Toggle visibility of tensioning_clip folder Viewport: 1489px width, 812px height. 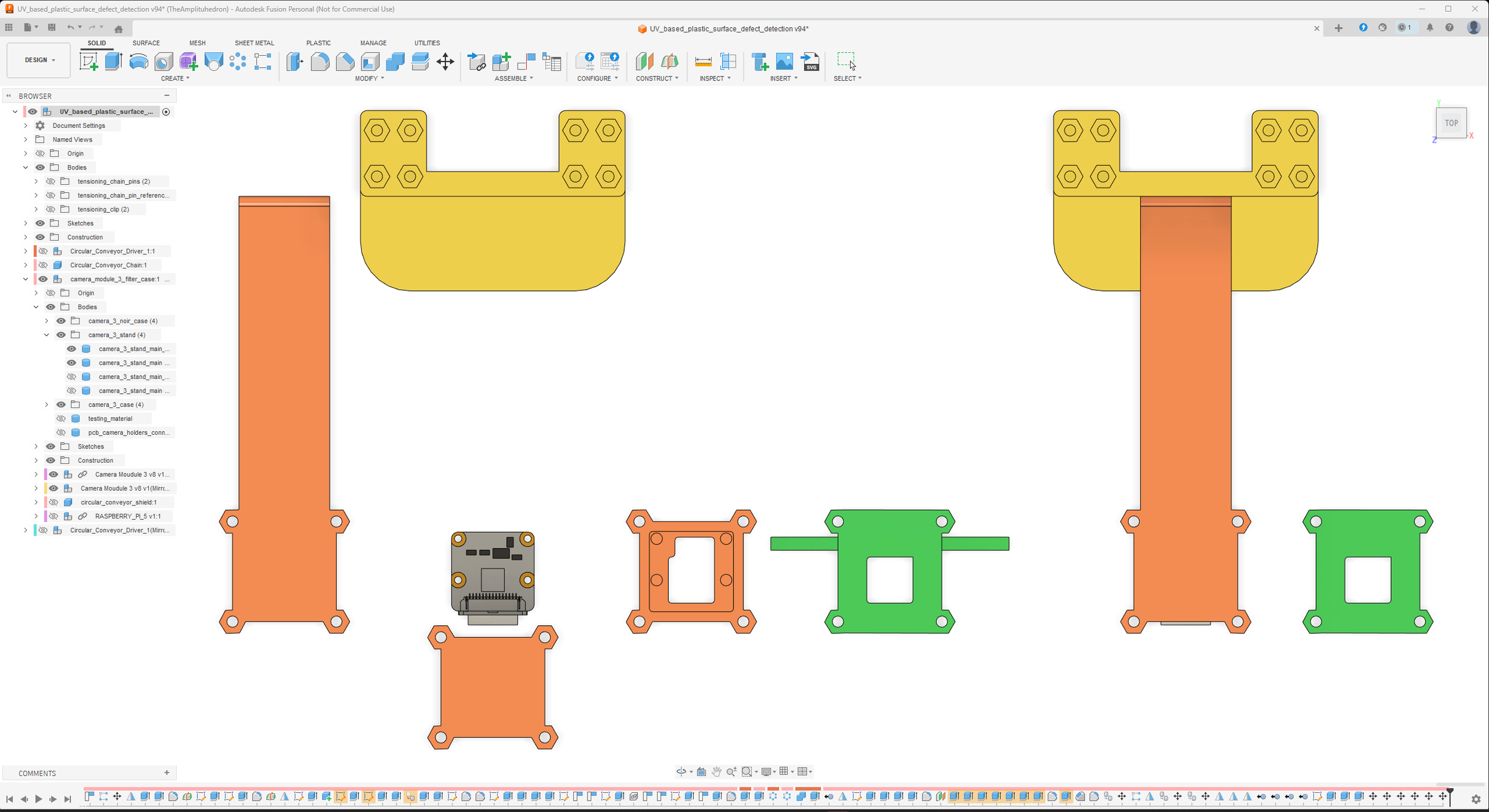point(50,209)
